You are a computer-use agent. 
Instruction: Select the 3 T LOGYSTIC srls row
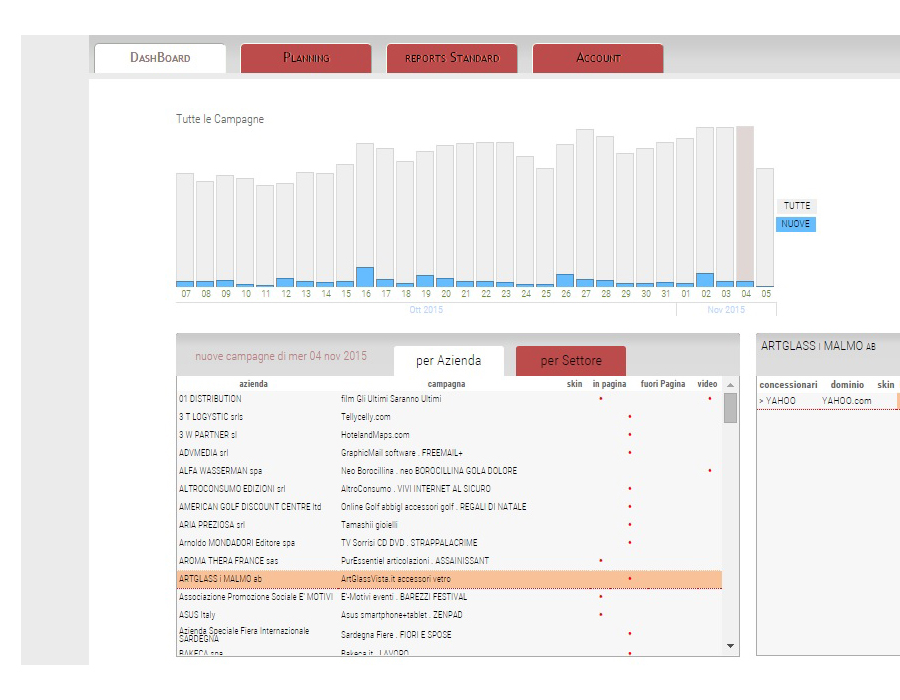pyautogui.click(x=449, y=417)
